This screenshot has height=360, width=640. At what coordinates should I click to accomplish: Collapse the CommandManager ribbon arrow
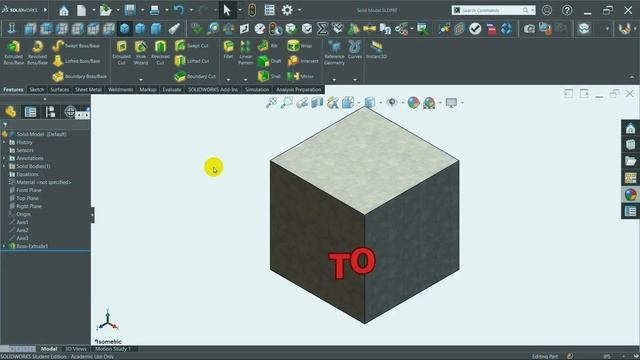632,77
